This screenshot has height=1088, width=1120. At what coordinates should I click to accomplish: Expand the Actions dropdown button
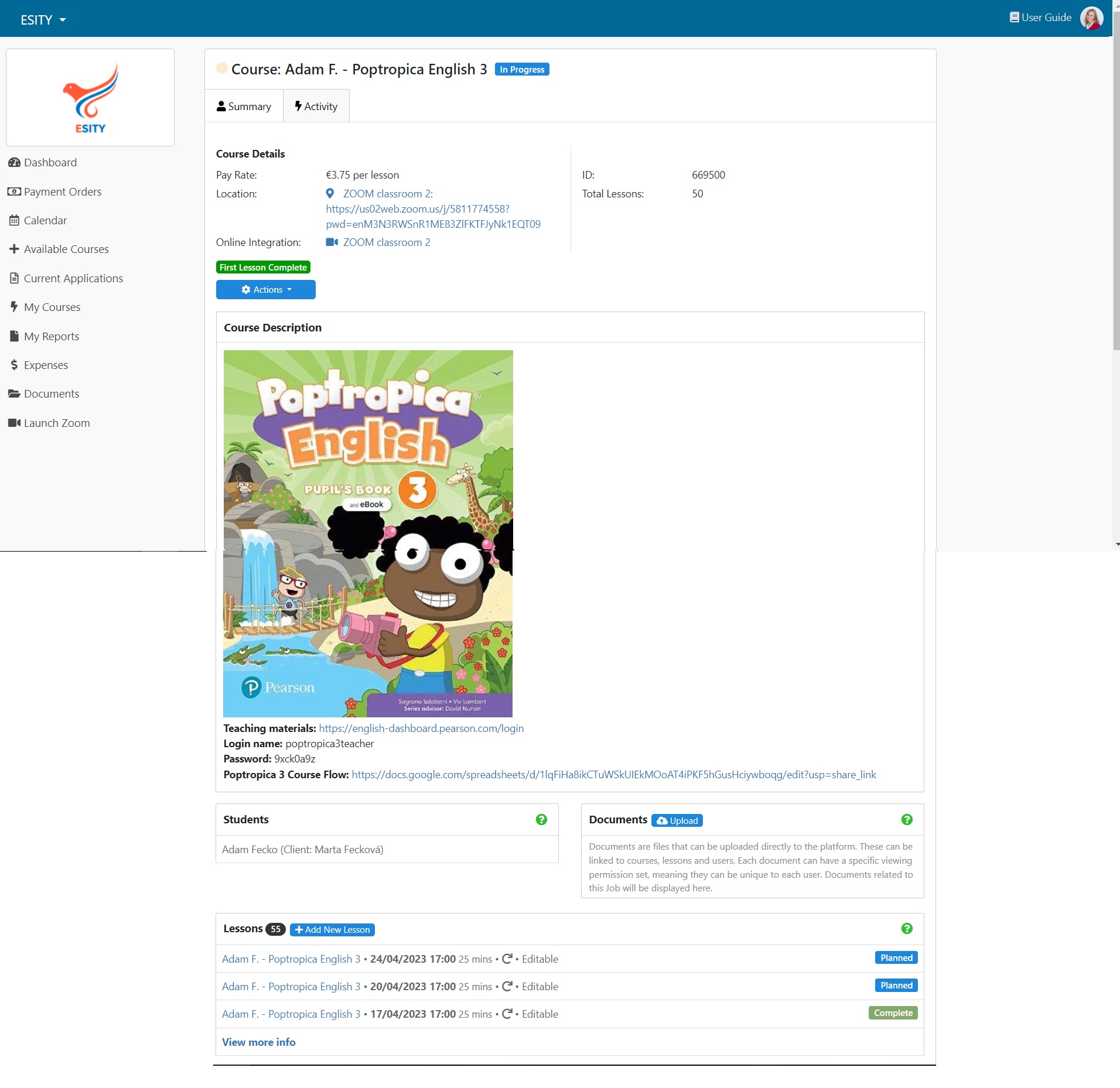point(266,290)
